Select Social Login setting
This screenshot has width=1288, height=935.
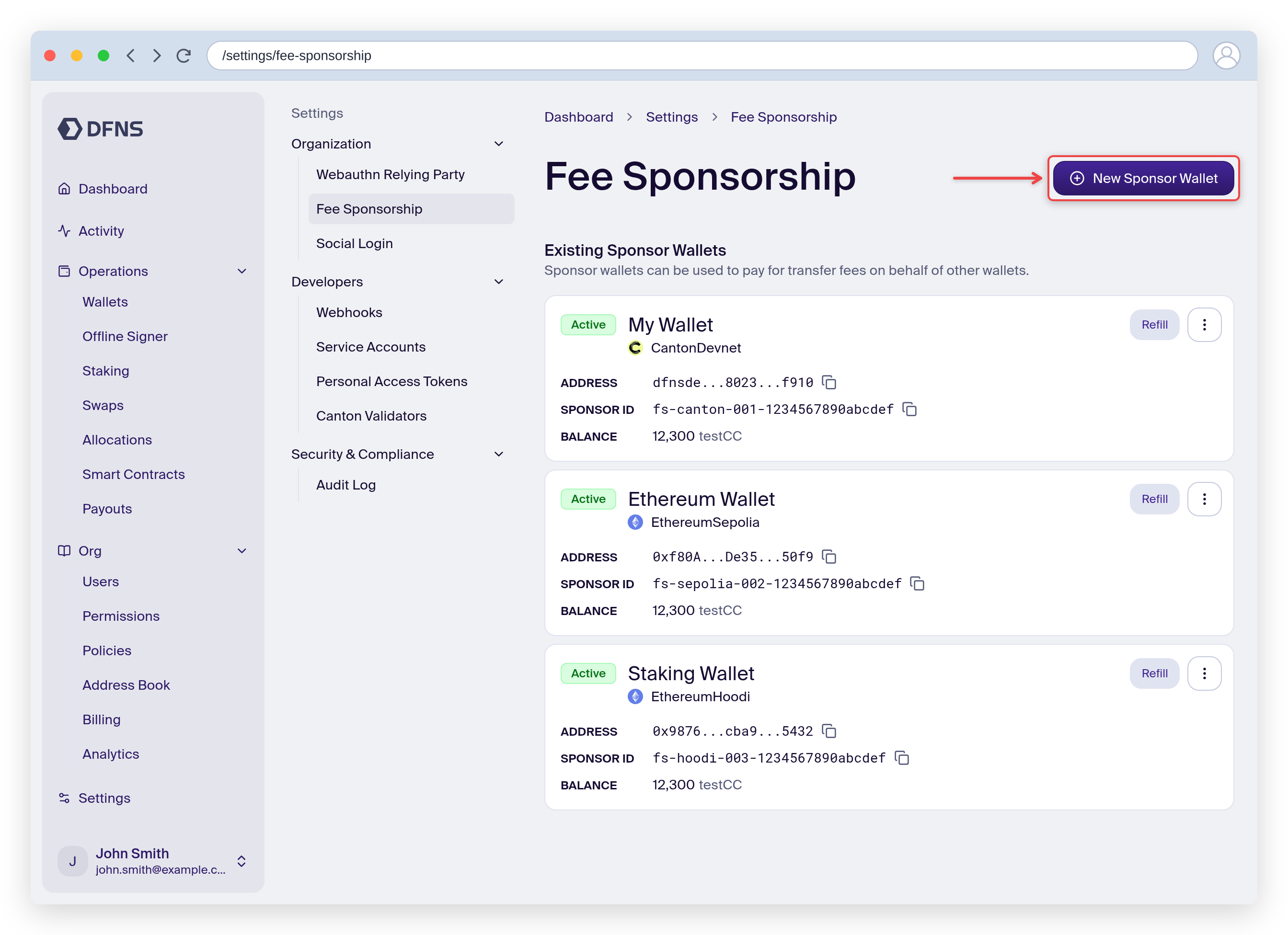click(355, 243)
